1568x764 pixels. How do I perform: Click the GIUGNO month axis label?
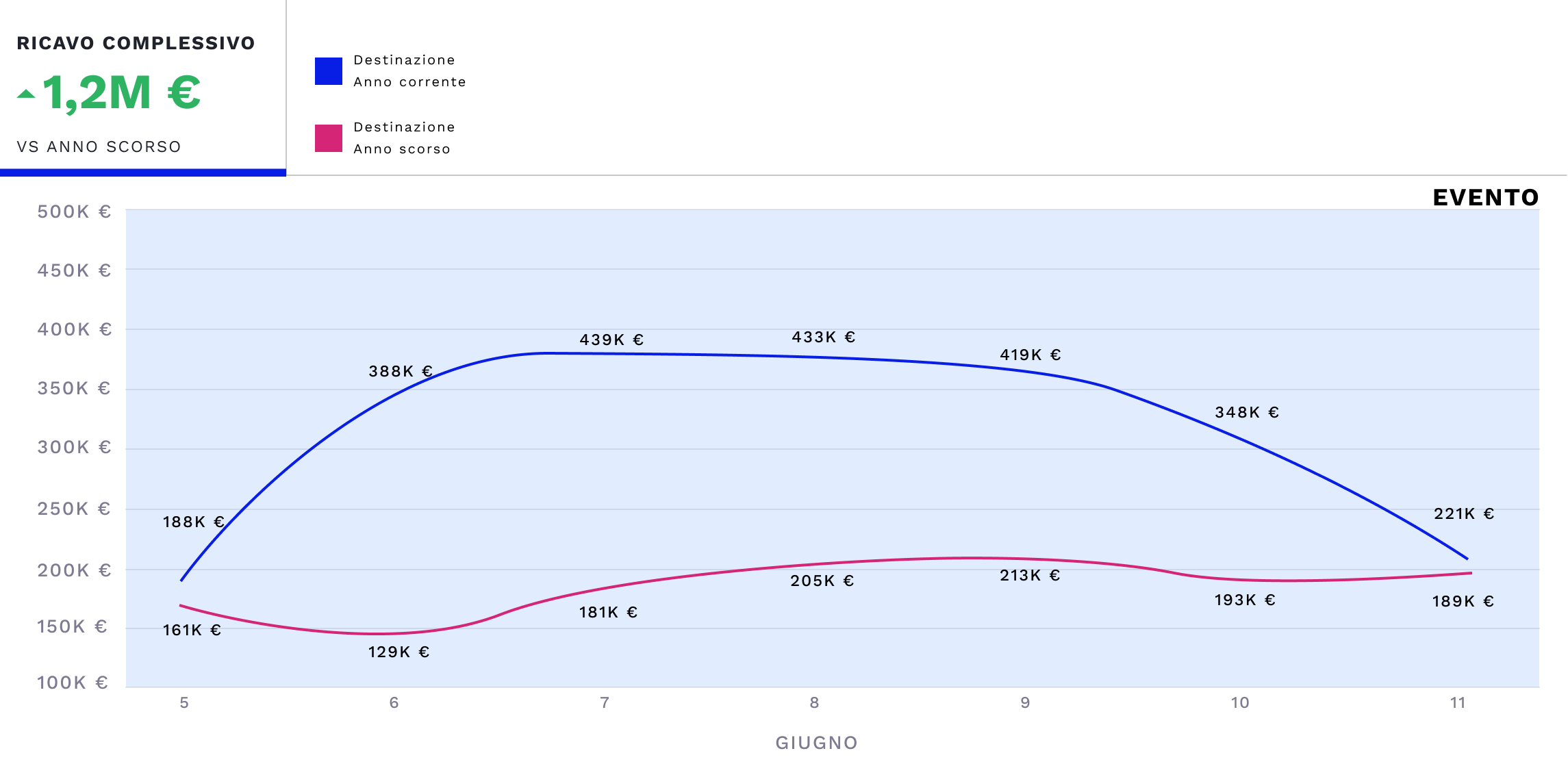pos(816,743)
